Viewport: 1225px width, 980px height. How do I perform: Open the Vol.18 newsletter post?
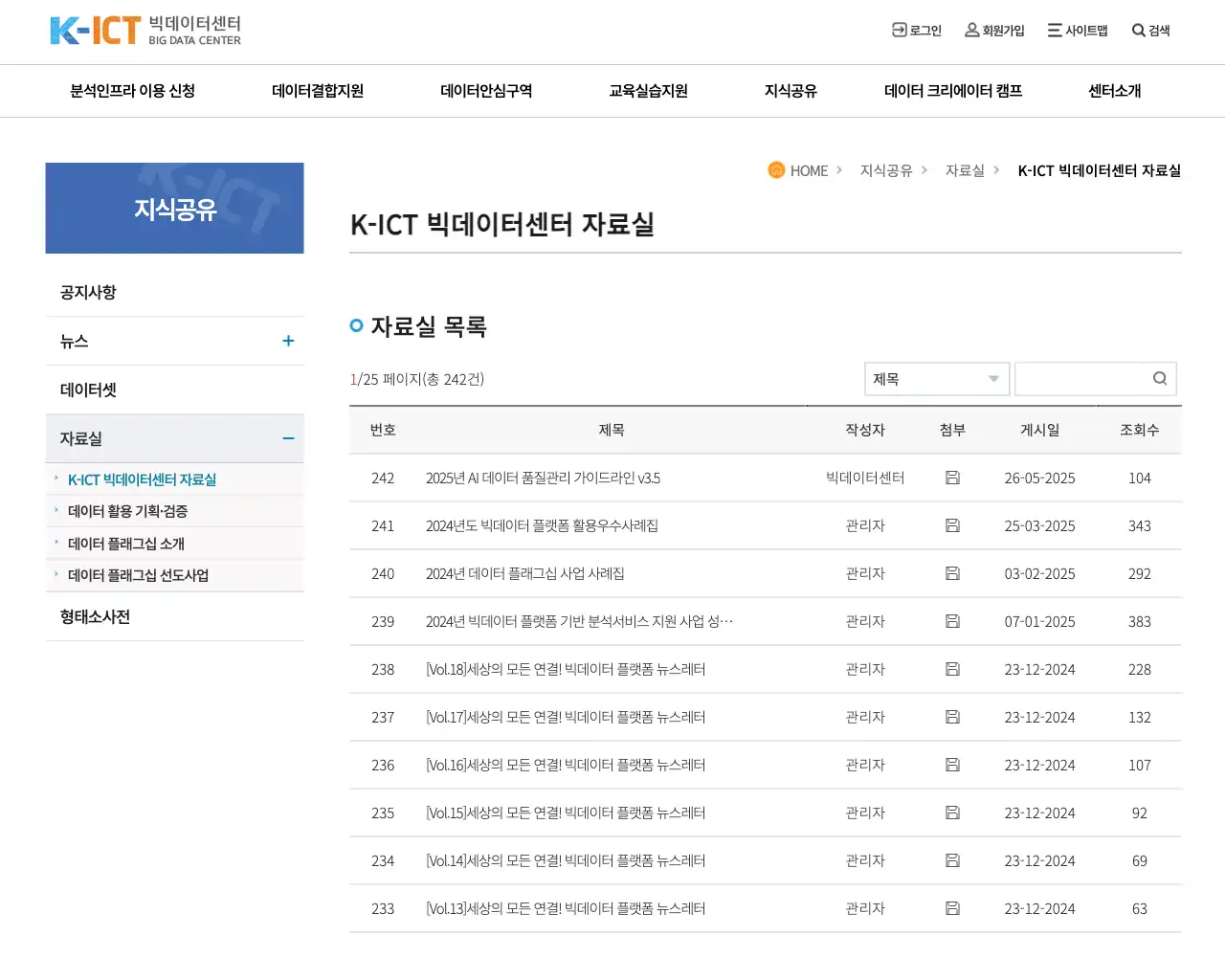(x=566, y=669)
